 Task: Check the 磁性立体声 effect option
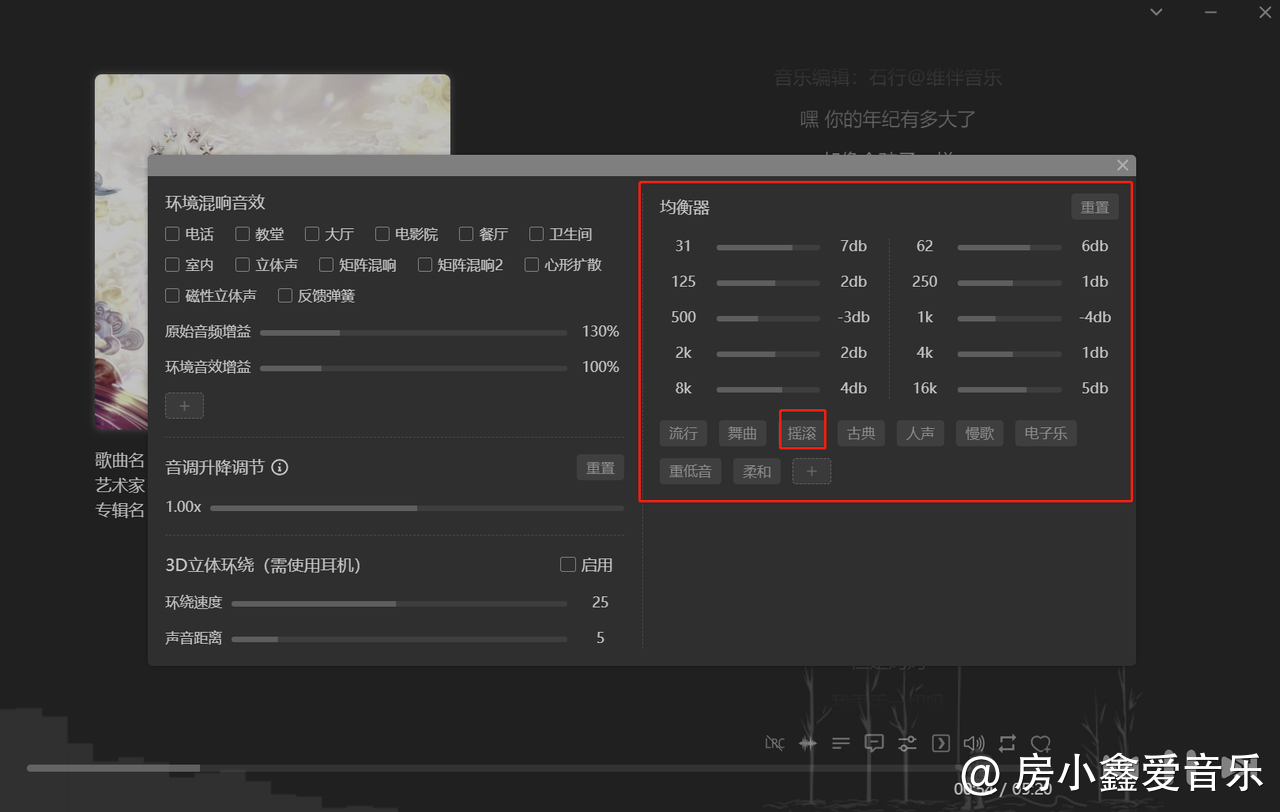tap(173, 296)
